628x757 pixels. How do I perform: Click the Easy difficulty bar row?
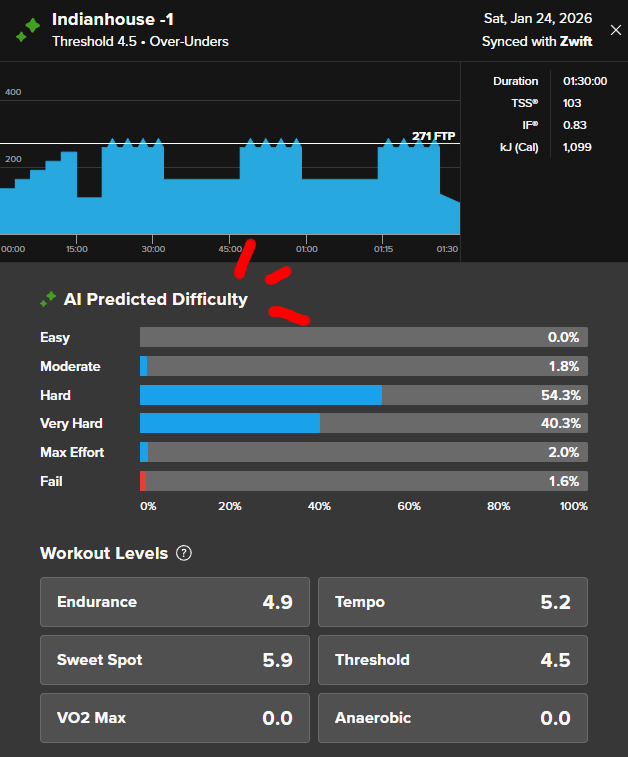(x=363, y=337)
